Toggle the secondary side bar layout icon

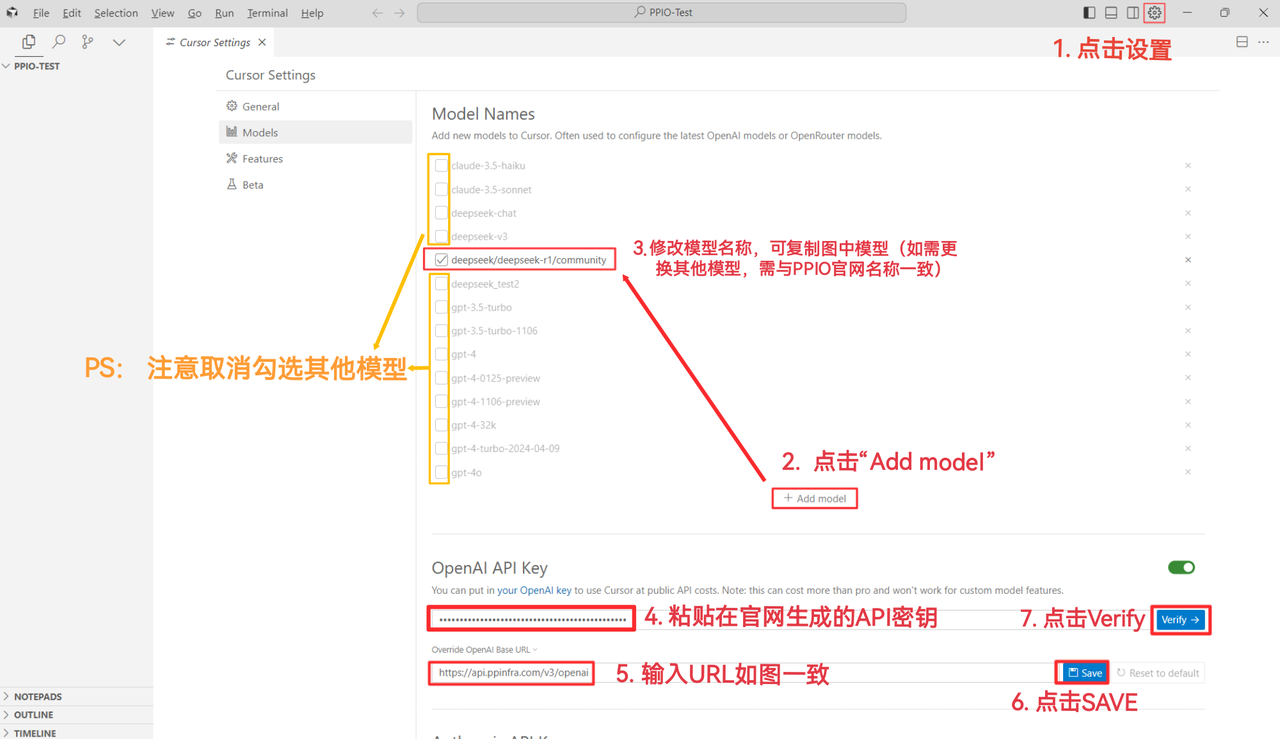(x=1133, y=13)
